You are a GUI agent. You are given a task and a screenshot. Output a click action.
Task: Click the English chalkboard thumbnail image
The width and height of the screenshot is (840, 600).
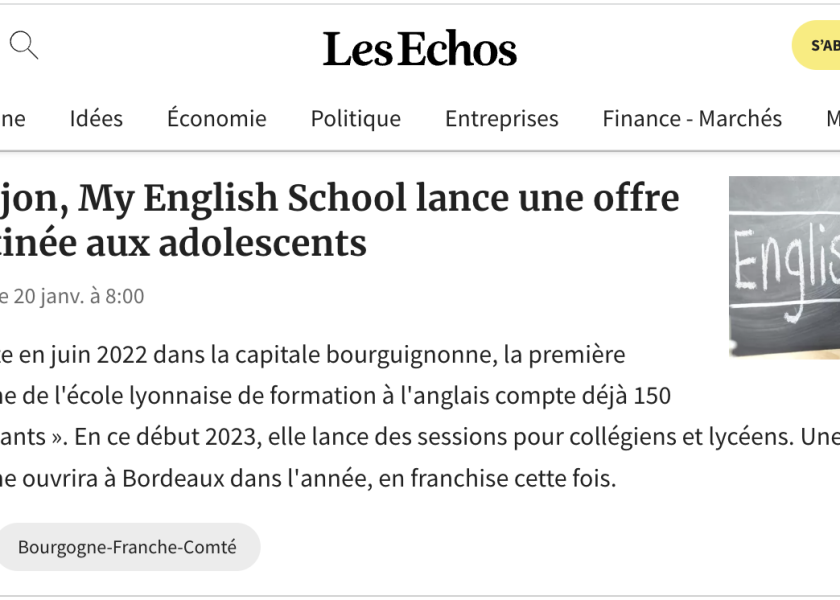pyautogui.click(x=785, y=266)
